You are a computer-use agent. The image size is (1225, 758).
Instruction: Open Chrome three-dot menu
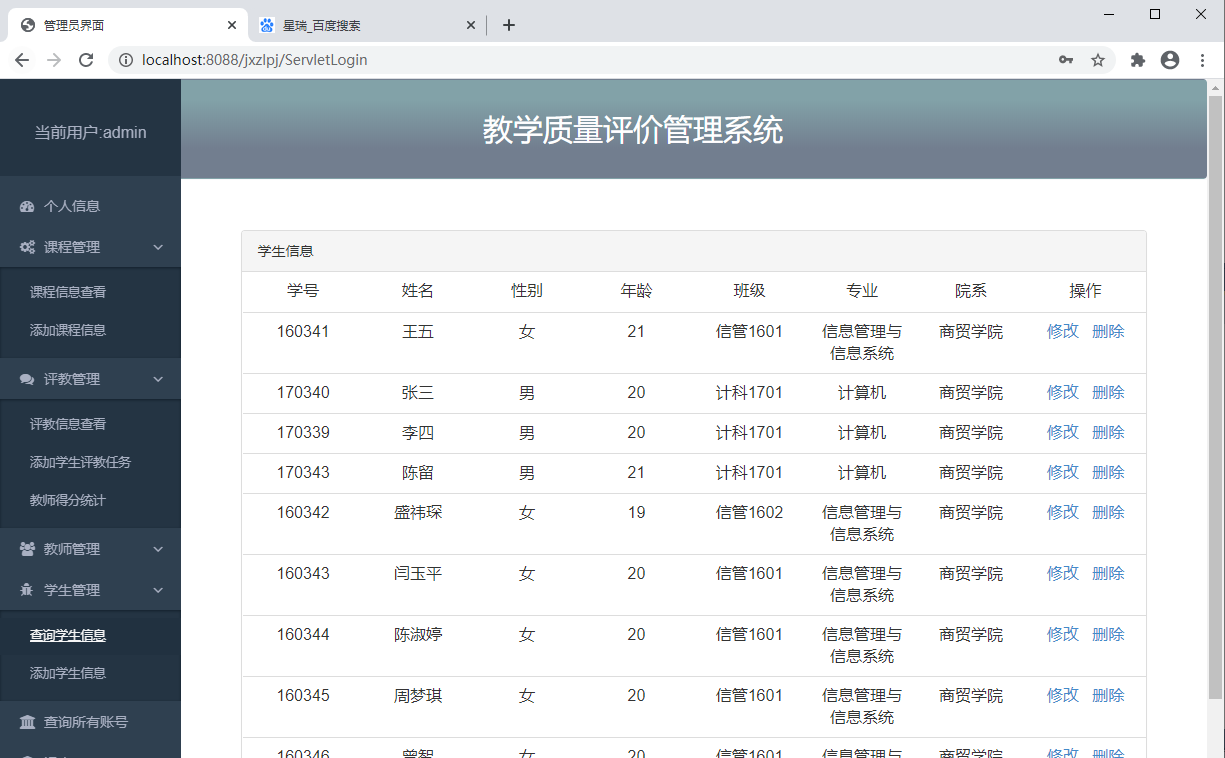[1202, 60]
